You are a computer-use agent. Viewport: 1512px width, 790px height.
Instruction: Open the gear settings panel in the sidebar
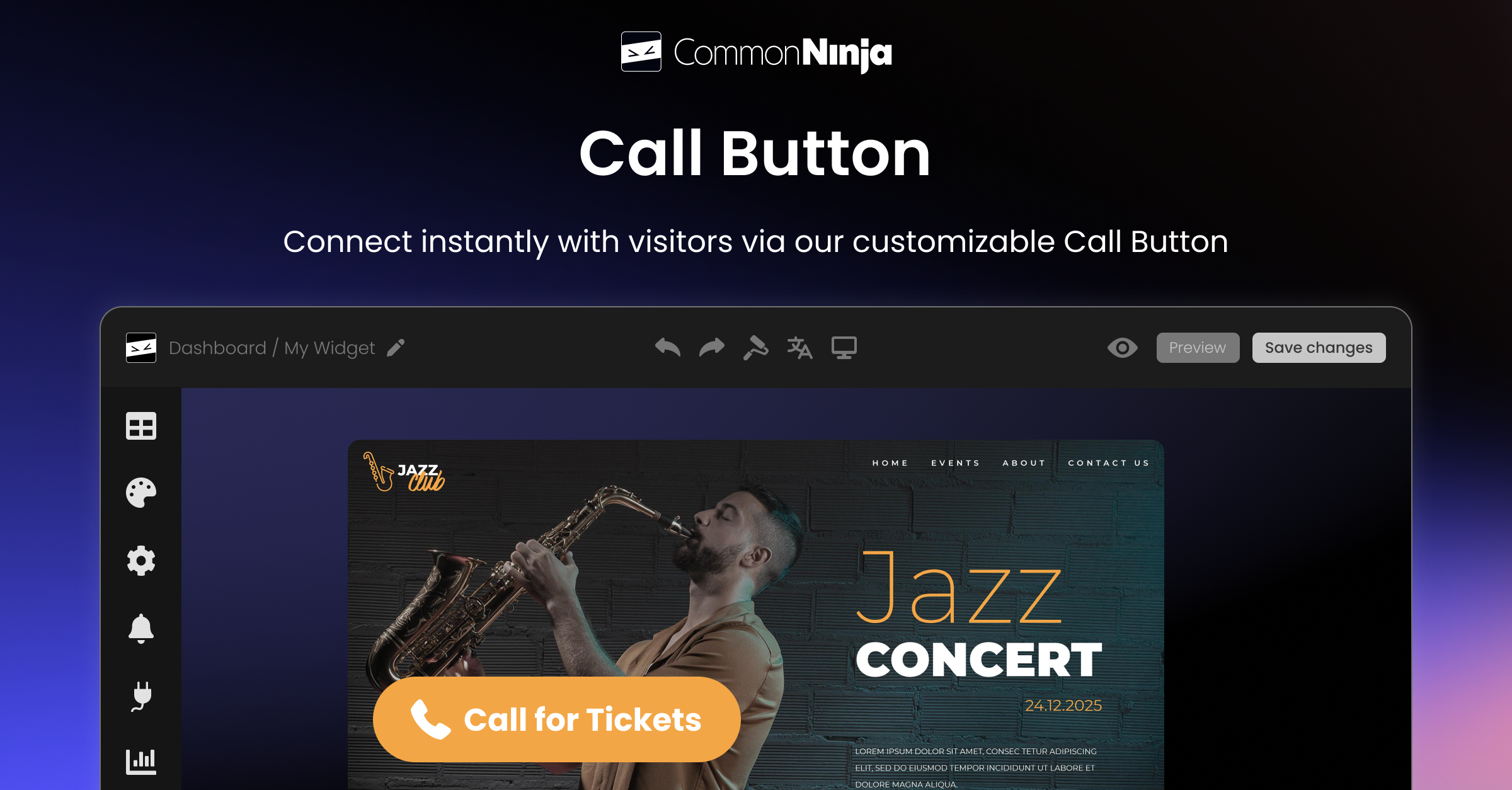[141, 561]
